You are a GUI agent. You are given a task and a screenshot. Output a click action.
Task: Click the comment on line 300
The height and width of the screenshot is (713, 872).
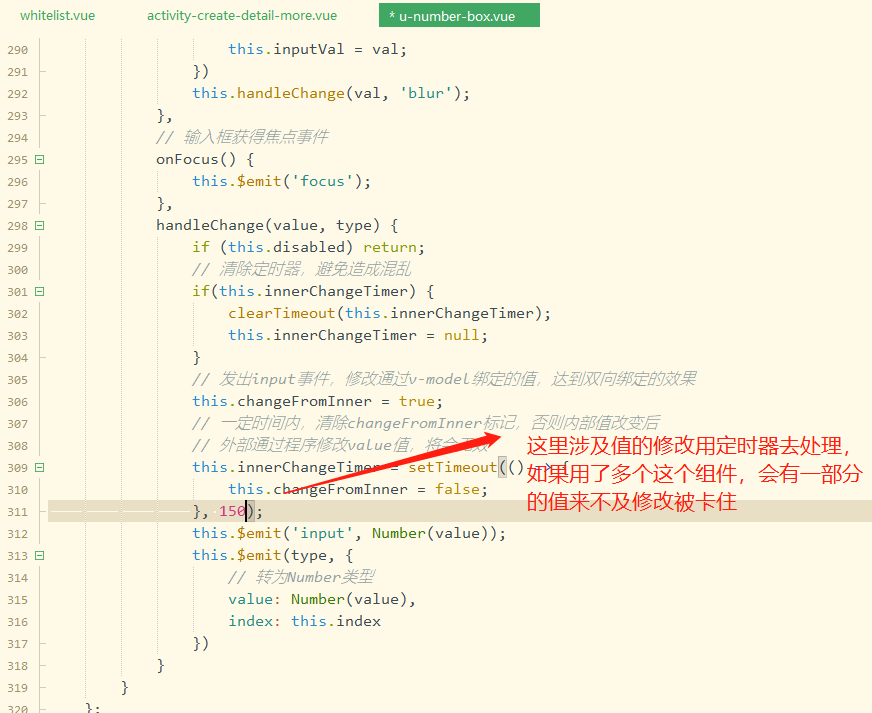[301, 270]
